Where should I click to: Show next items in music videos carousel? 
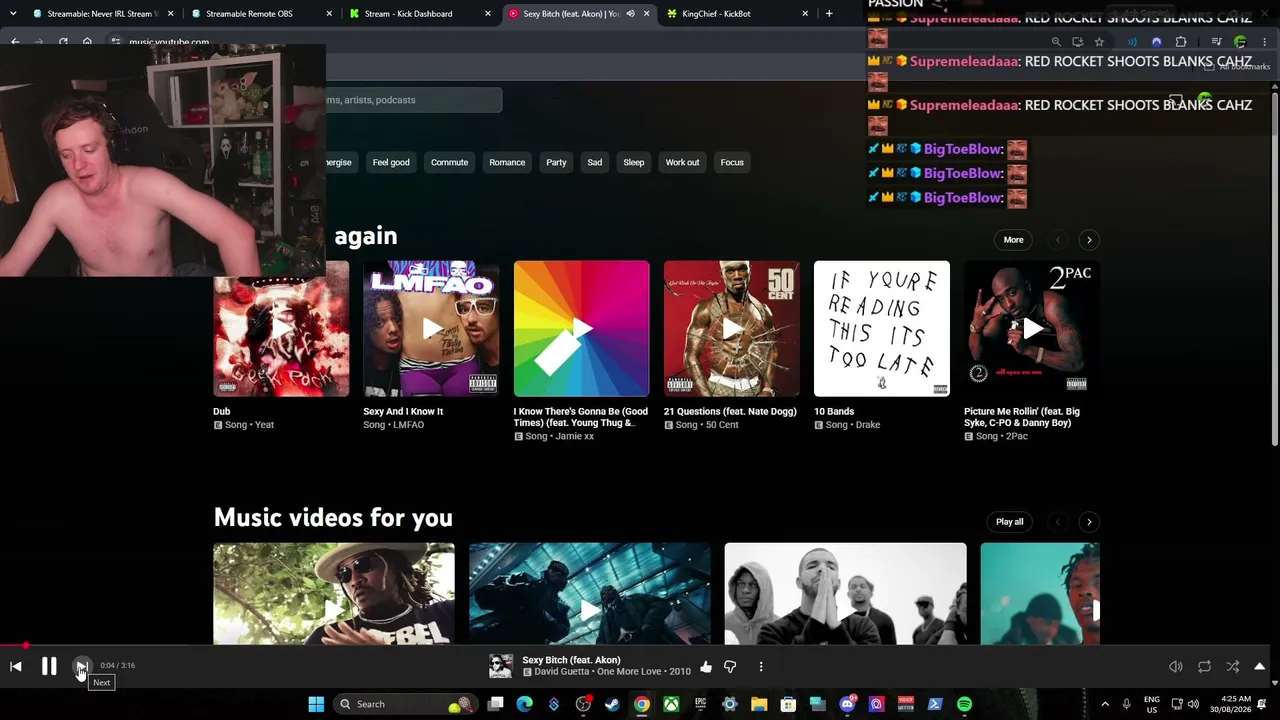click(1089, 522)
